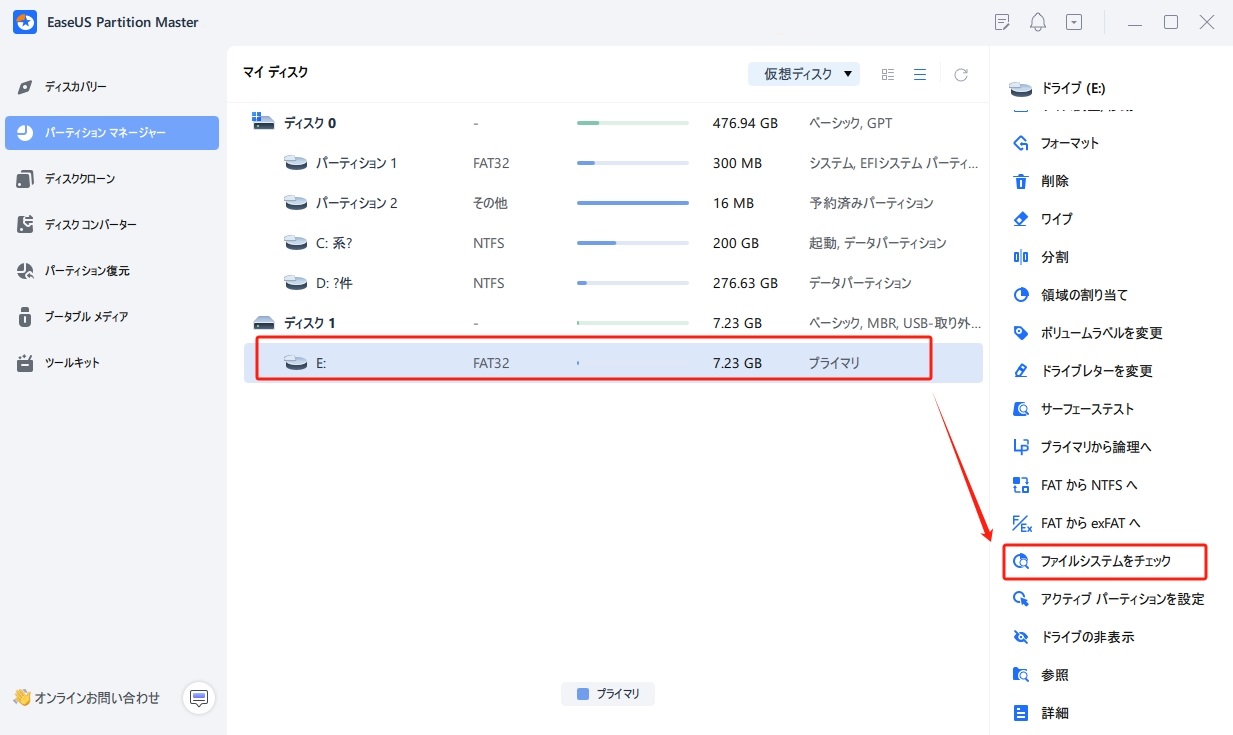Screen dimensions: 1233x735
Task: Open notifications via the bell icon
Action: 1037,21
